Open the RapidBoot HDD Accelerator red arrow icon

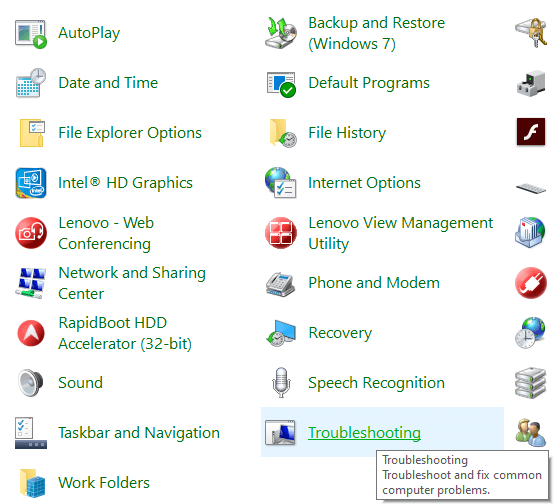pos(31,333)
